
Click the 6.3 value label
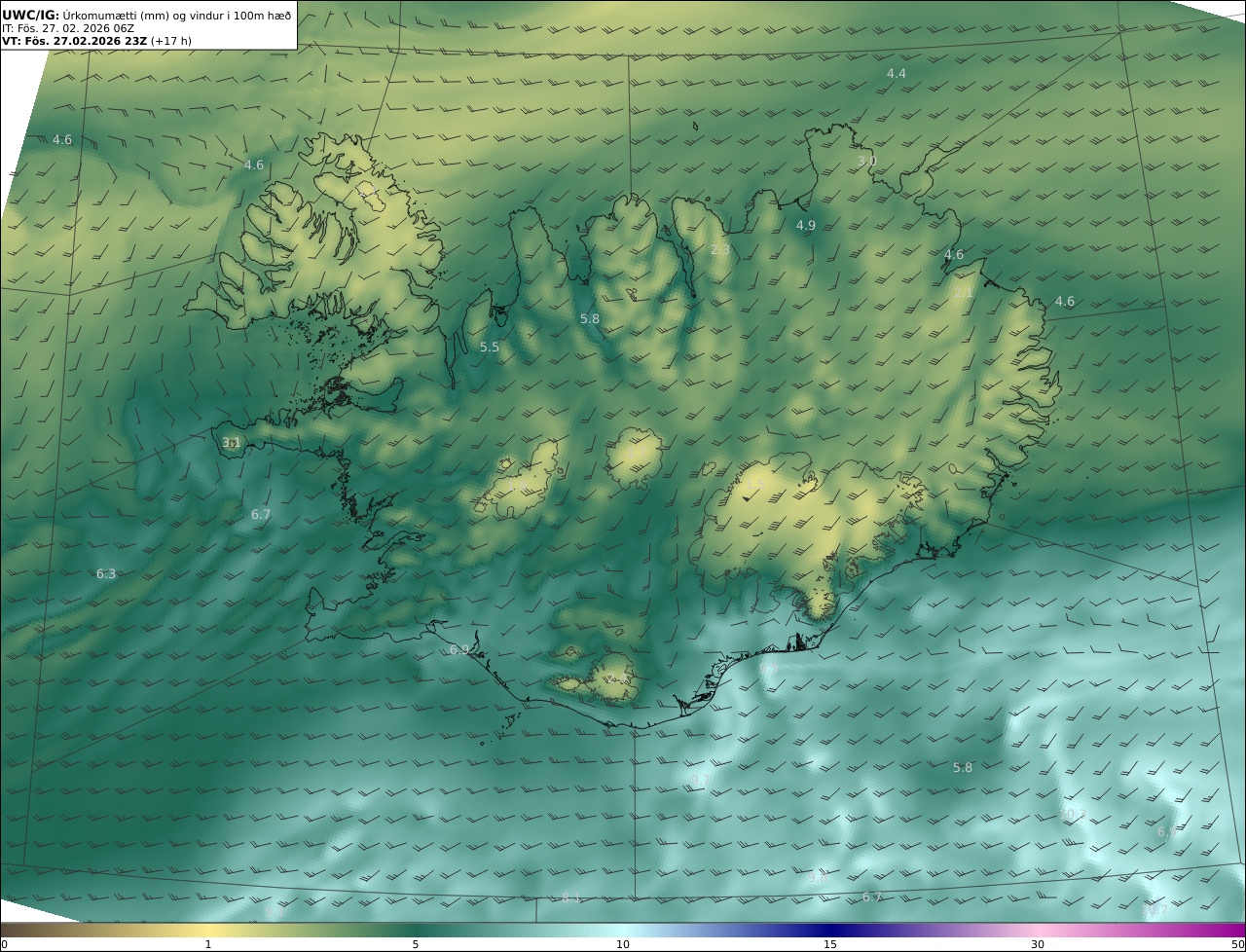pos(106,574)
